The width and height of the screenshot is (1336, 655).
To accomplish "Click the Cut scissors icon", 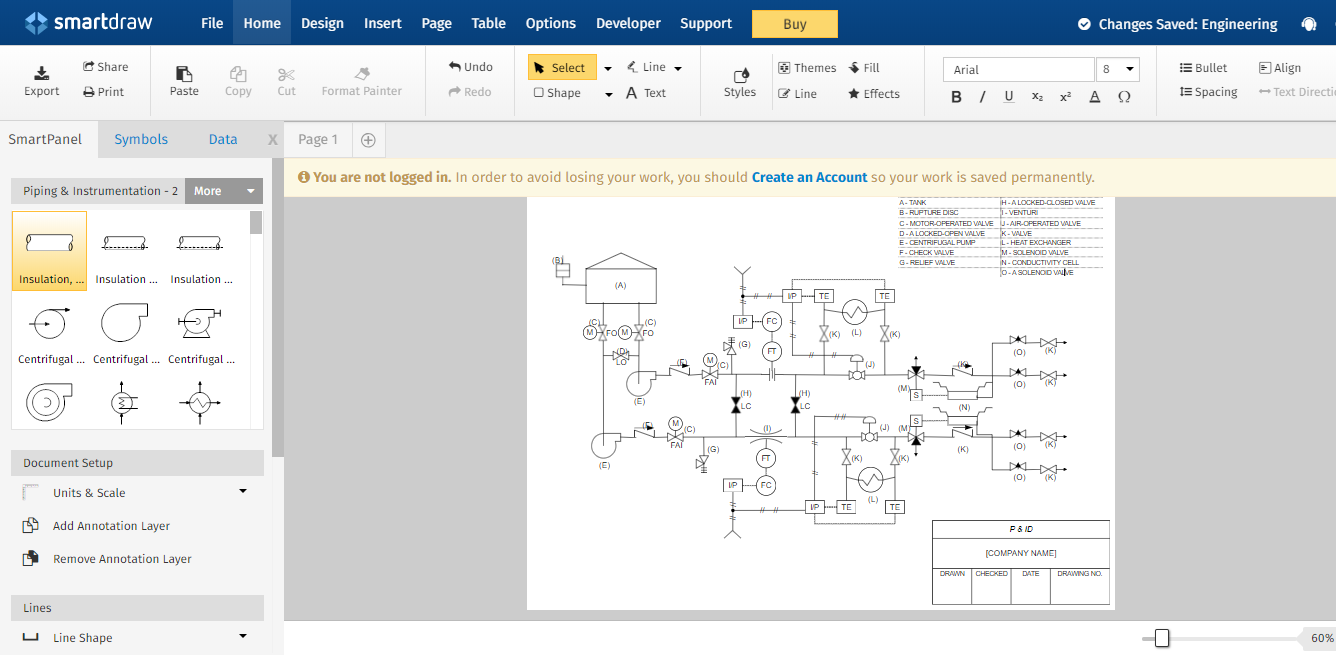I will pyautogui.click(x=287, y=74).
